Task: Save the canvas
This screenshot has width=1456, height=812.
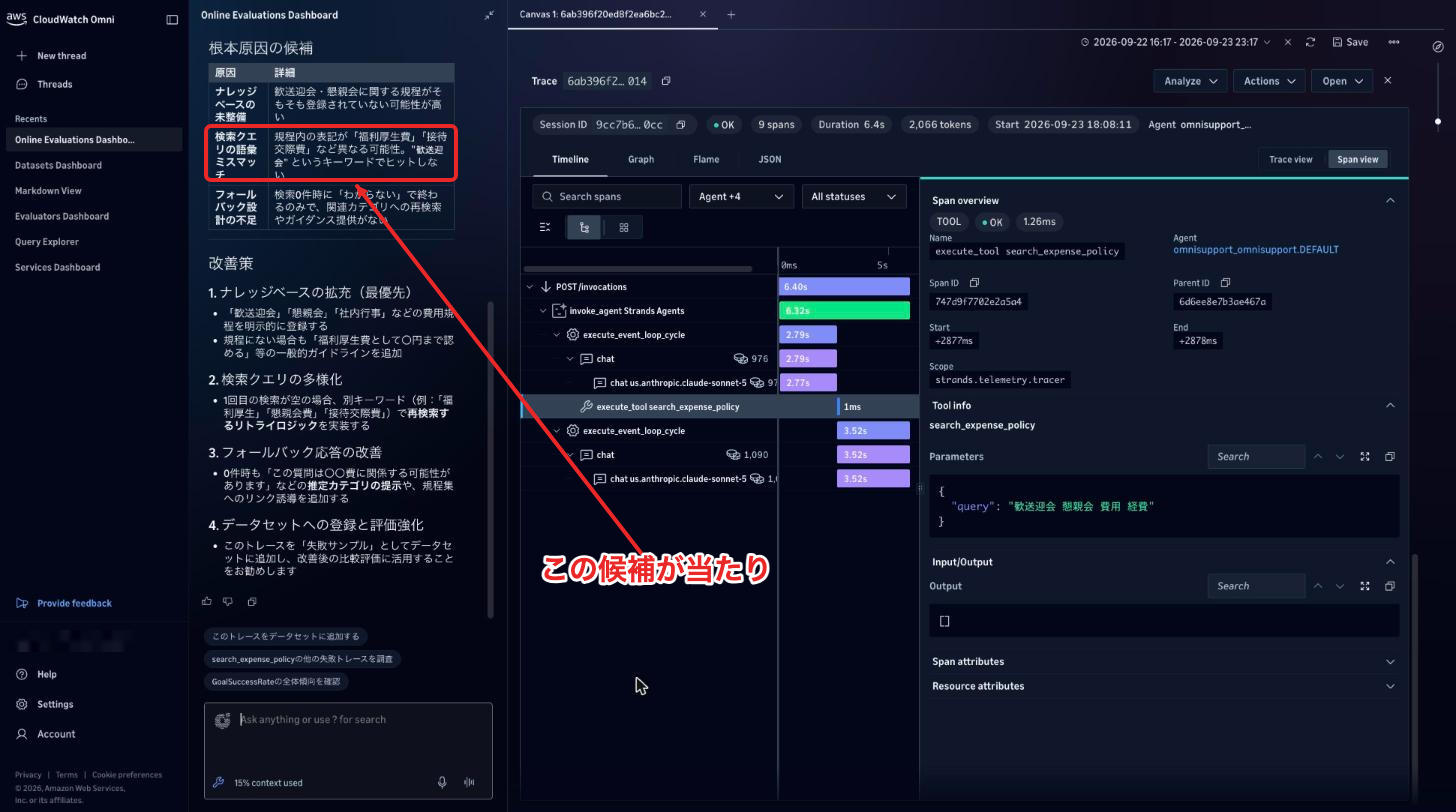Action: click(1350, 42)
